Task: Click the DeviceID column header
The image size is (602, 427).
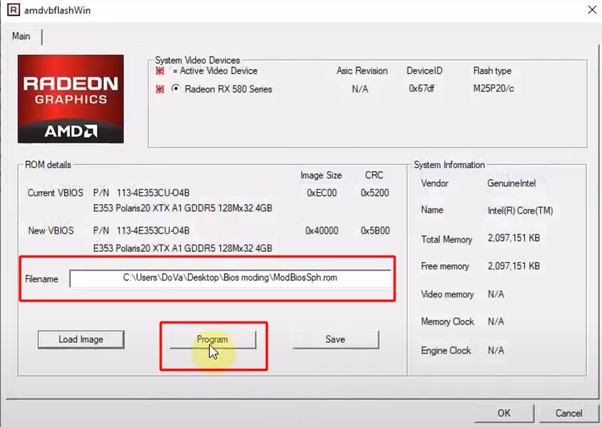Action: (x=424, y=71)
